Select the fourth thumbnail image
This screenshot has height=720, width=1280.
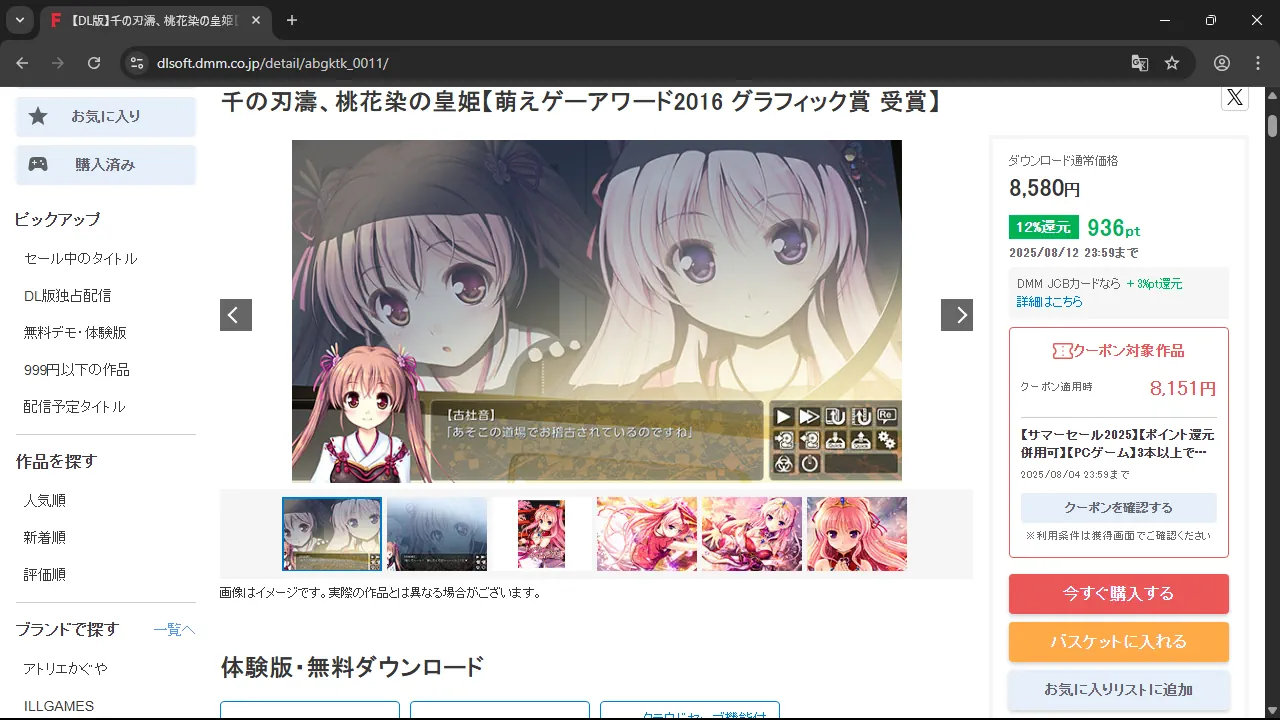pyautogui.click(x=647, y=534)
